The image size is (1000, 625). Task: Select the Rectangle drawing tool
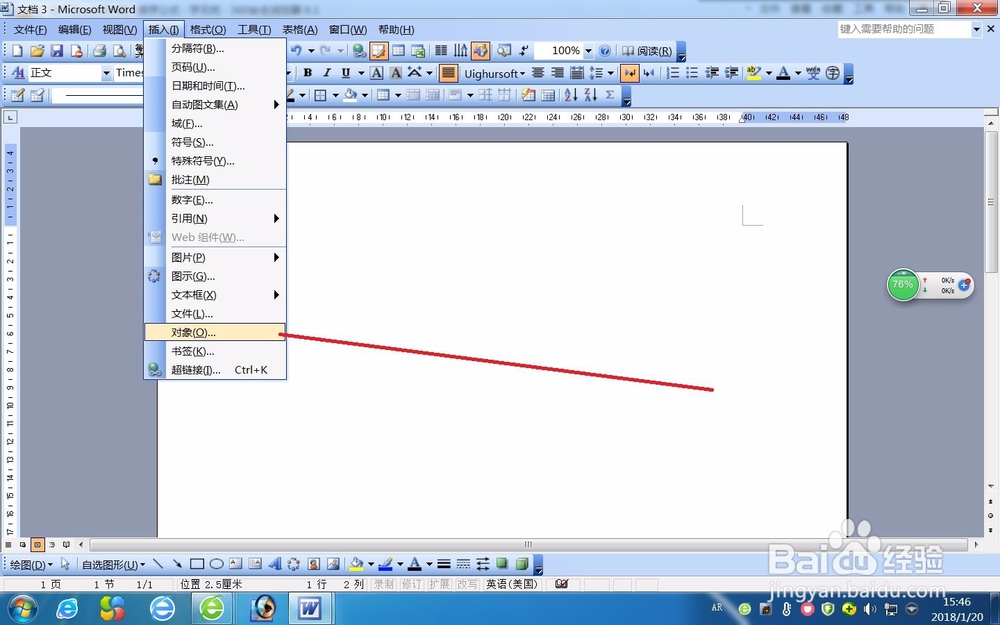(x=197, y=564)
